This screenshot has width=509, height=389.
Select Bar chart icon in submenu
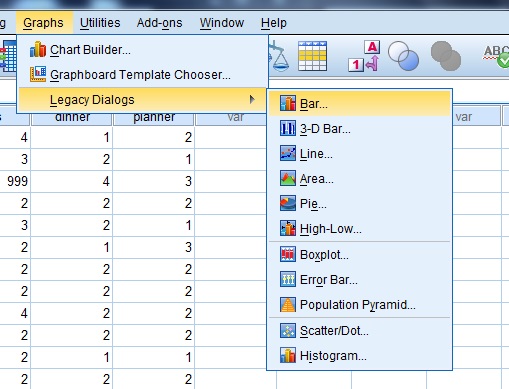click(288, 103)
